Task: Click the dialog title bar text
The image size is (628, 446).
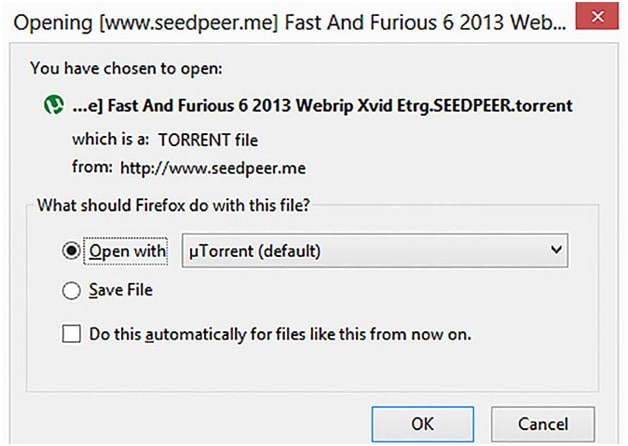Action: click(290, 22)
